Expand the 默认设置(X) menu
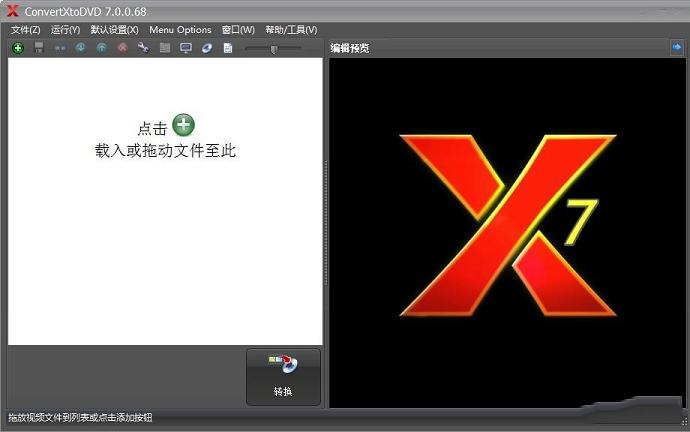 pyautogui.click(x=114, y=30)
